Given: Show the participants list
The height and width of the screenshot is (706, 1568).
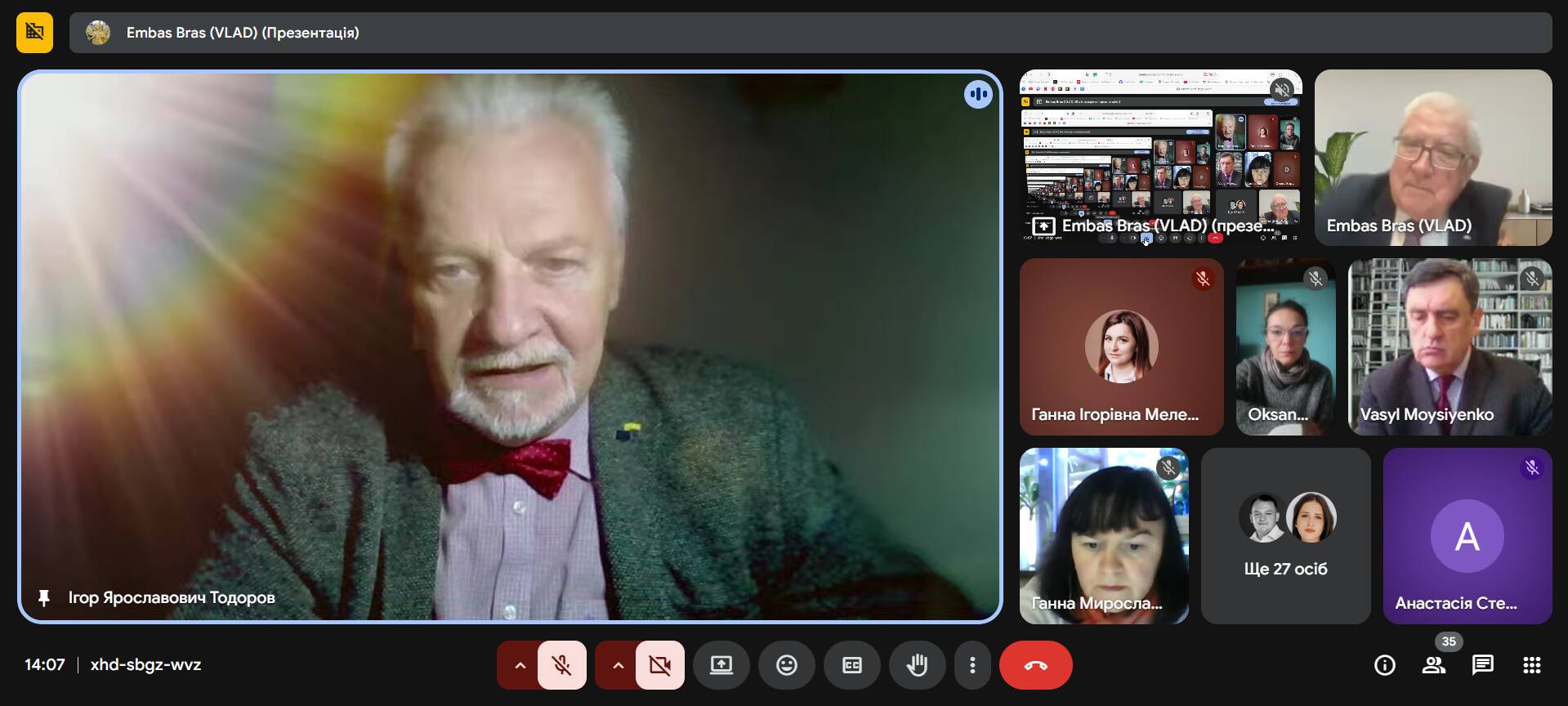Looking at the screenshot, I should click(x=1433, y=665).
